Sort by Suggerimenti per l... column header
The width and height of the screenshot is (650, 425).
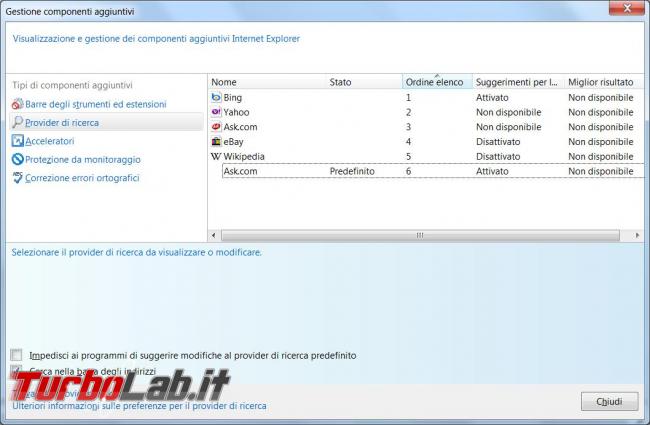pos(518,82)
